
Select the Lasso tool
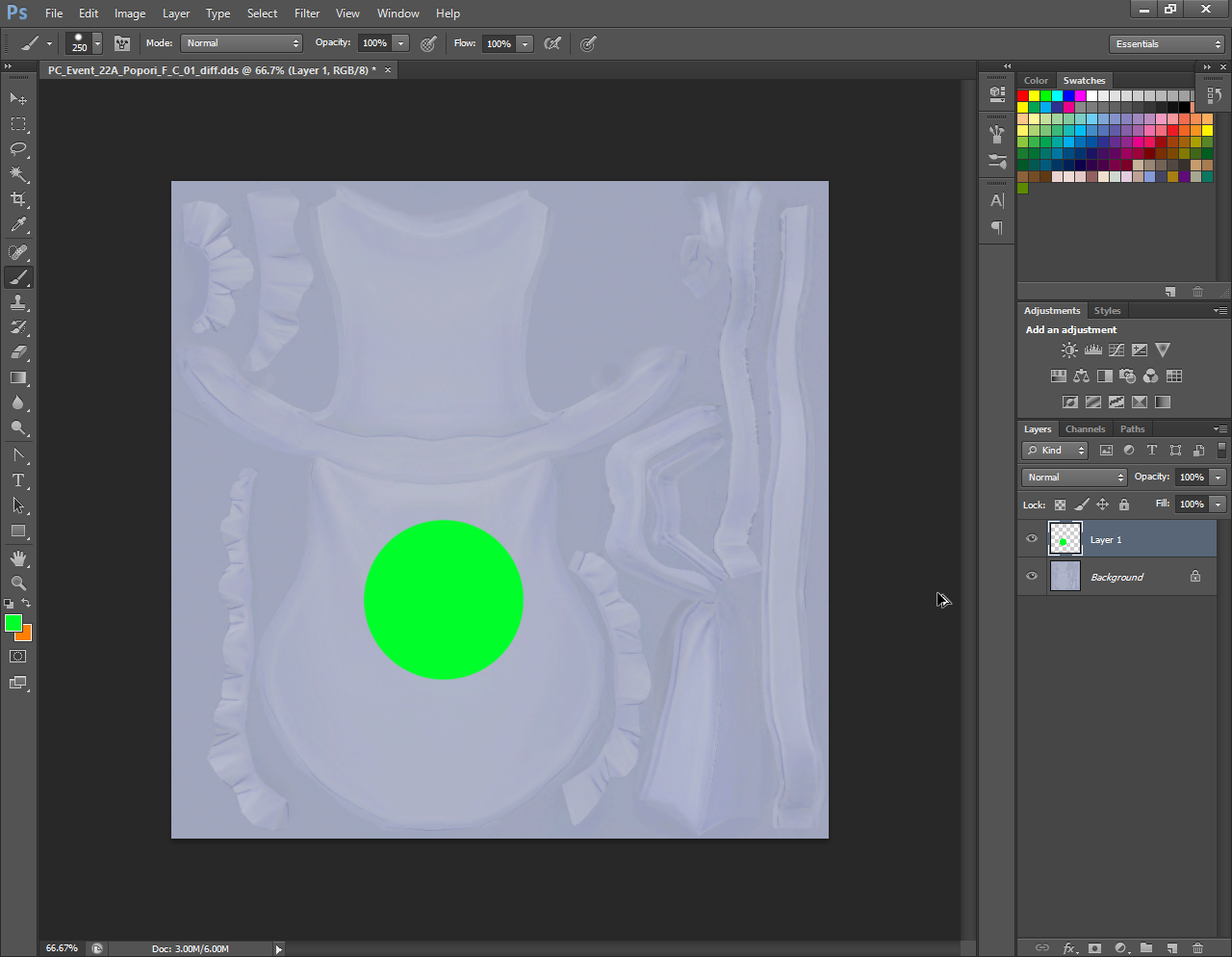click(x=18, y=149)
